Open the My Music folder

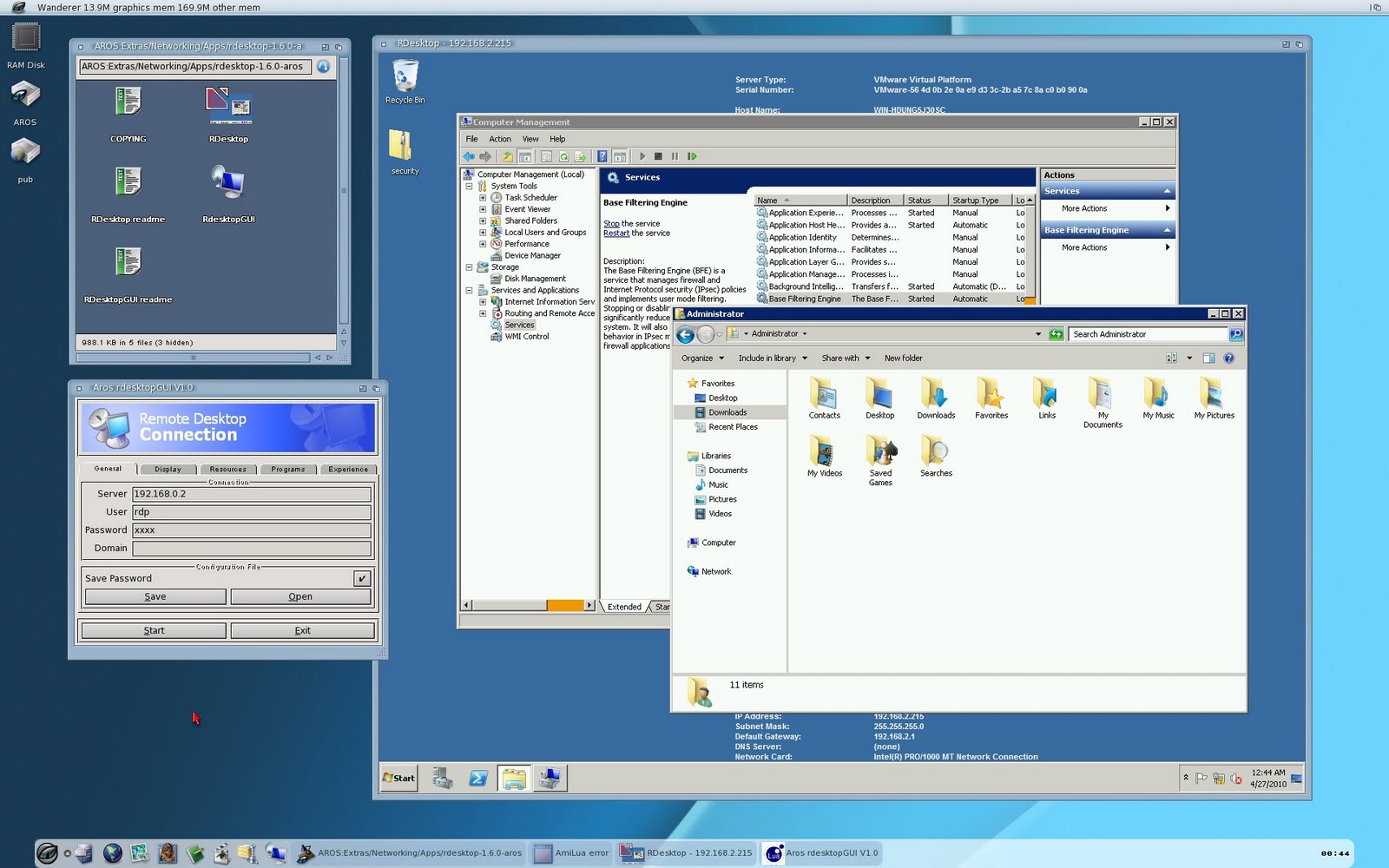(x=1158, y=399)
